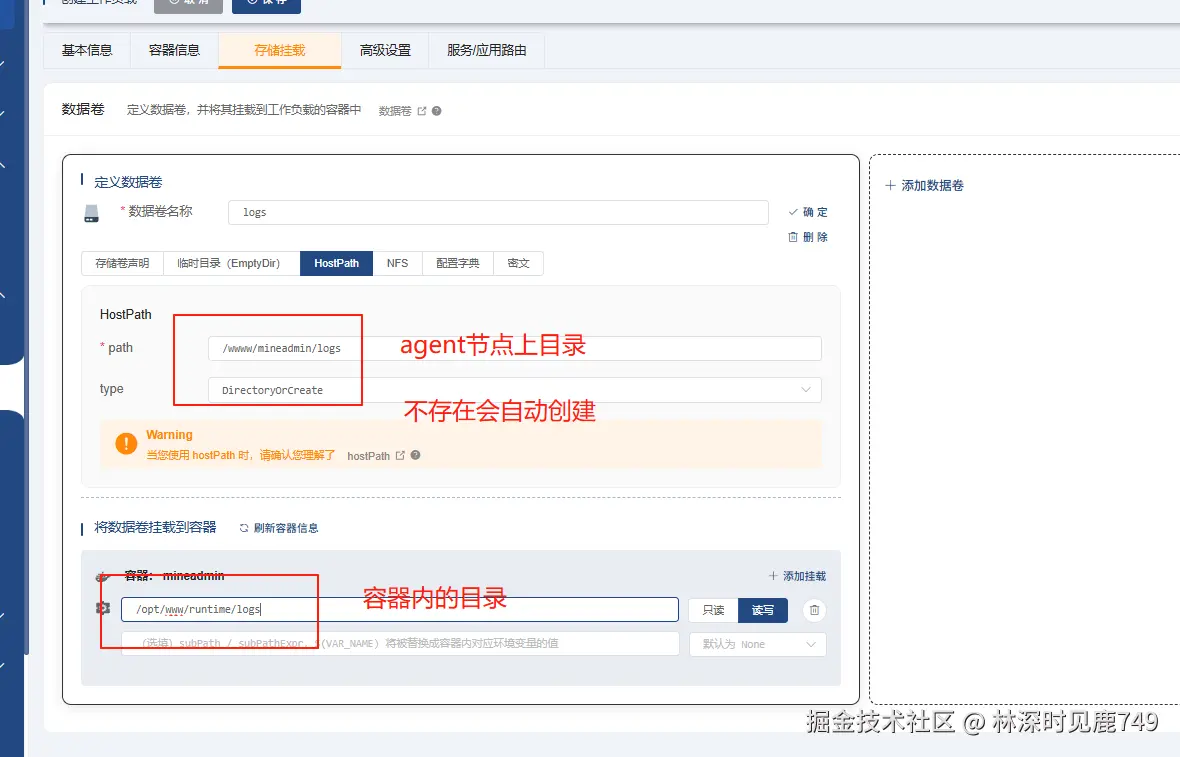1180x757 pixels.
Task: Click the plus icon beside 添加数据卷
Action: coord(890,185)
